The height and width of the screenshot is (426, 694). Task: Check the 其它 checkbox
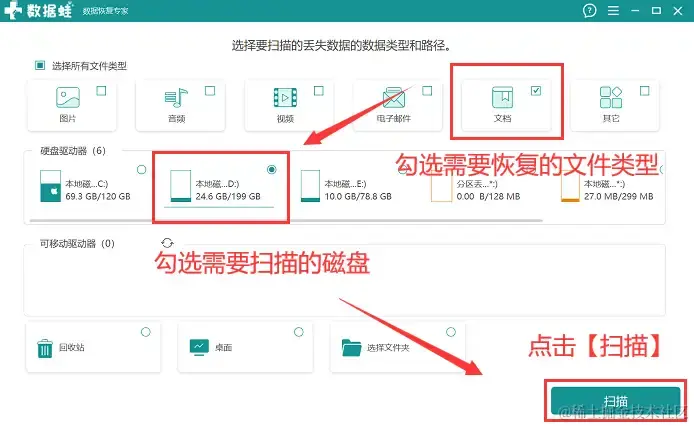pyautogui.click(x=644, y=91)
